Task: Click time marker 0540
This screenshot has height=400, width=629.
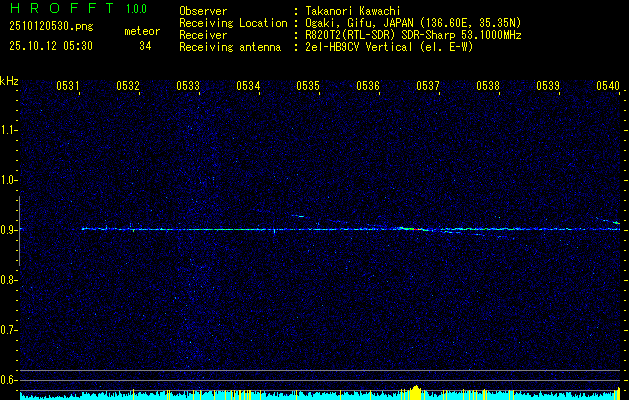Action: (x=608, y=85)
